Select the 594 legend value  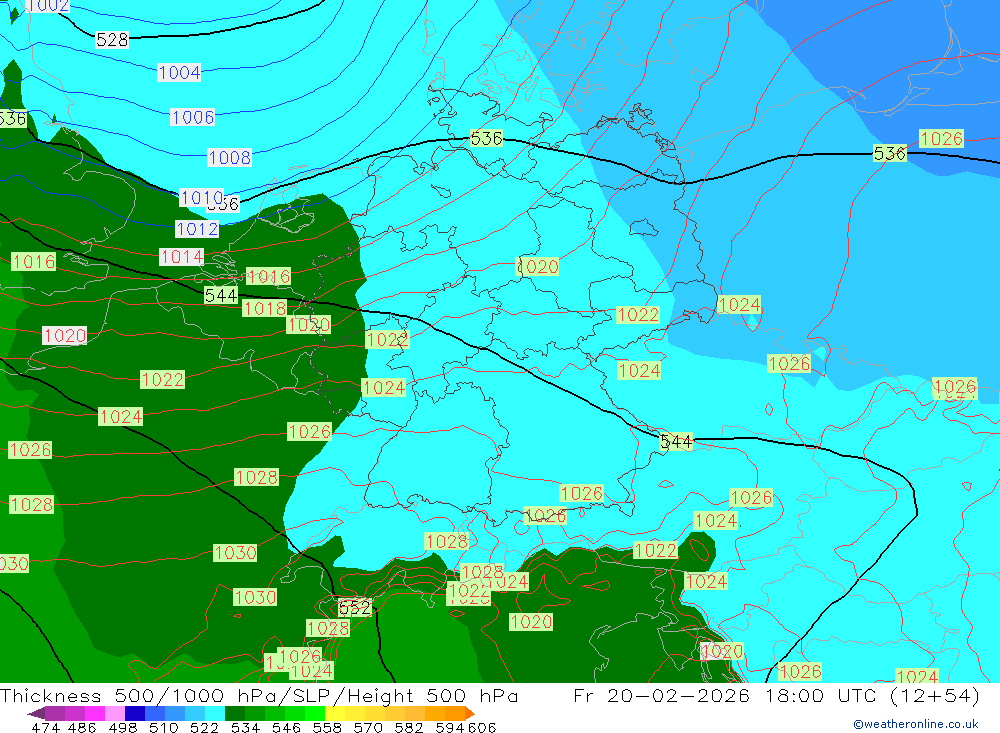coord(448,727)
